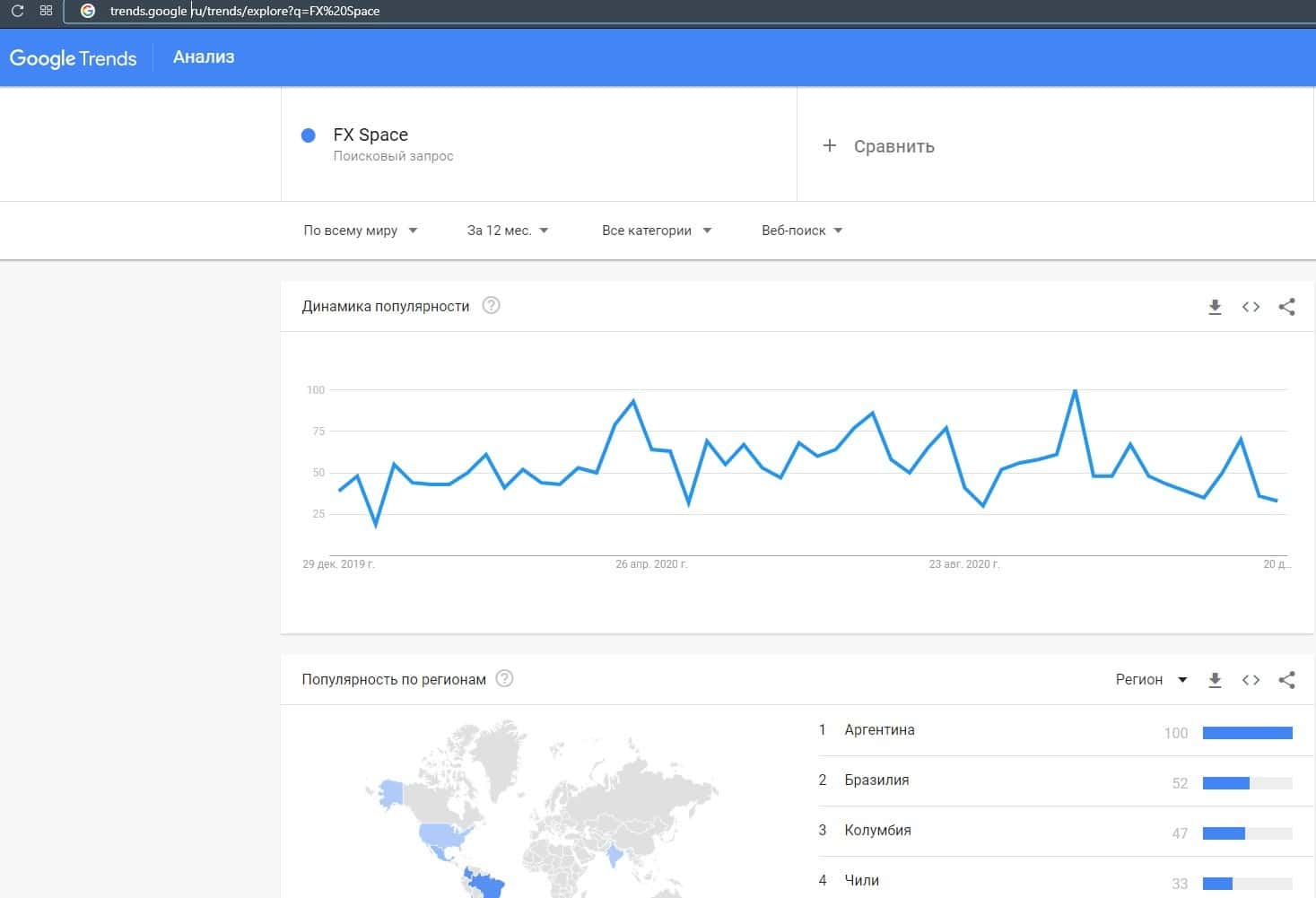
Task: Click the 29 дек. 2019 г. axis date label
Action: click(338, 564)
